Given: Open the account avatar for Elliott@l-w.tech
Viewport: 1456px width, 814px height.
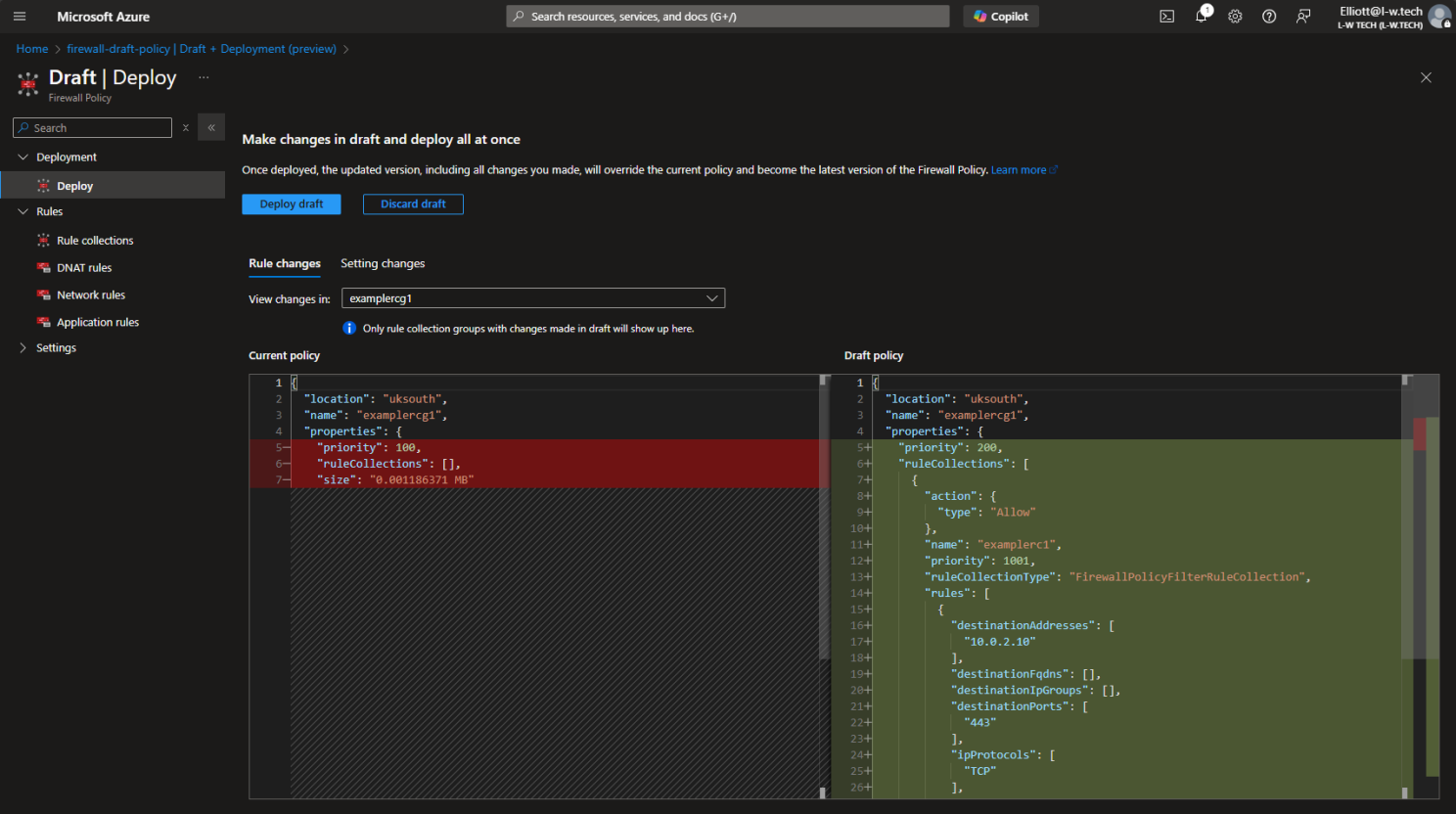Looking at the screenshot, I should coord(1438,16).
